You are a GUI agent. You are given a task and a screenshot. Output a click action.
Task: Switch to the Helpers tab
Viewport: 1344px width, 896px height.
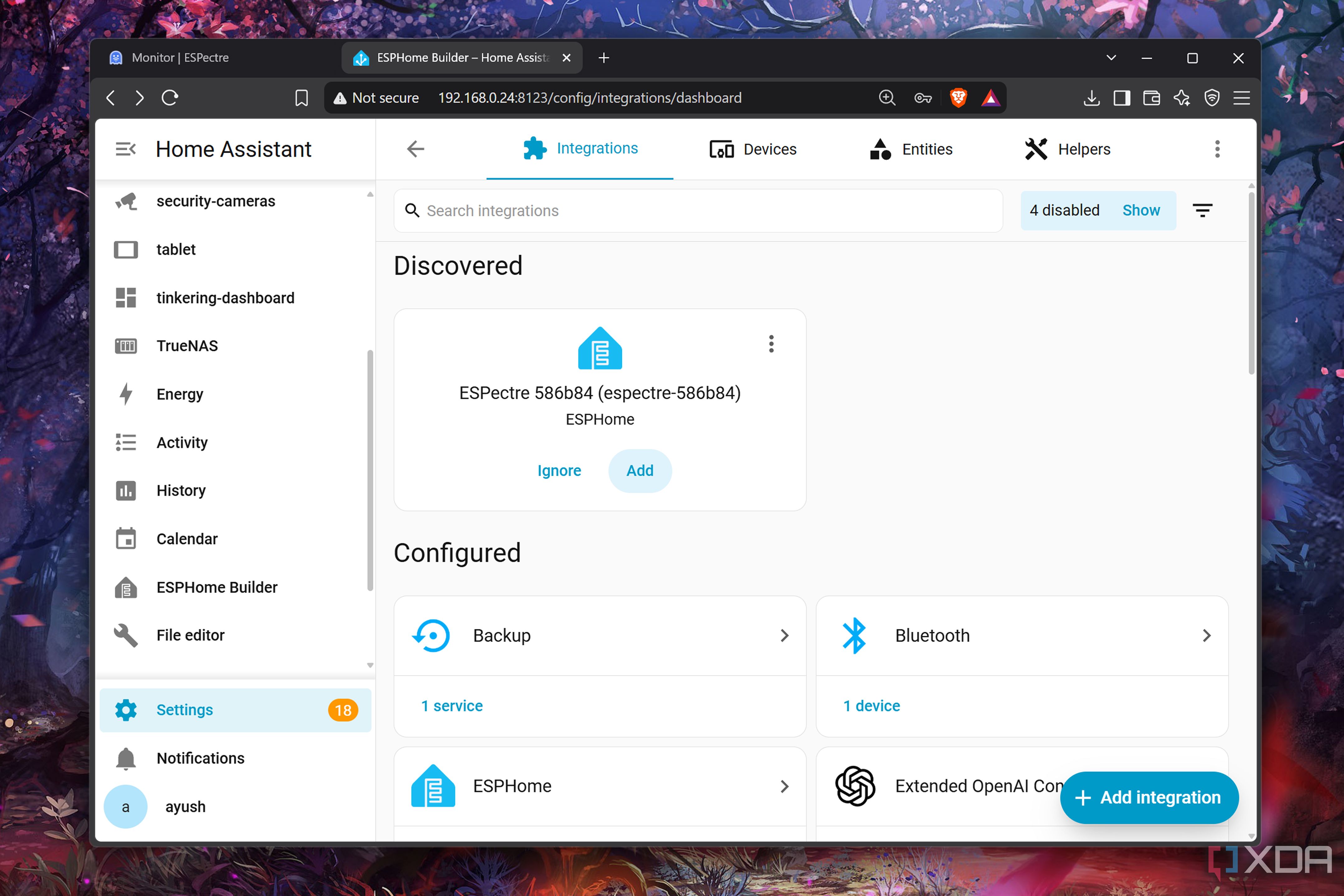[x=1067, y=149]
